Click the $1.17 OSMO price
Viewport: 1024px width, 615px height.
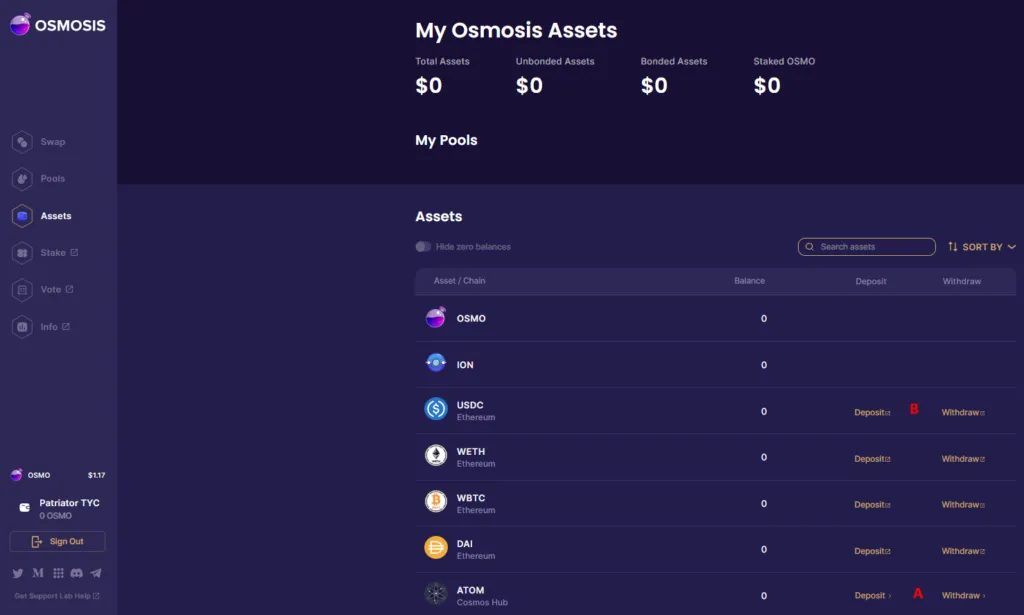pos(97,475)
